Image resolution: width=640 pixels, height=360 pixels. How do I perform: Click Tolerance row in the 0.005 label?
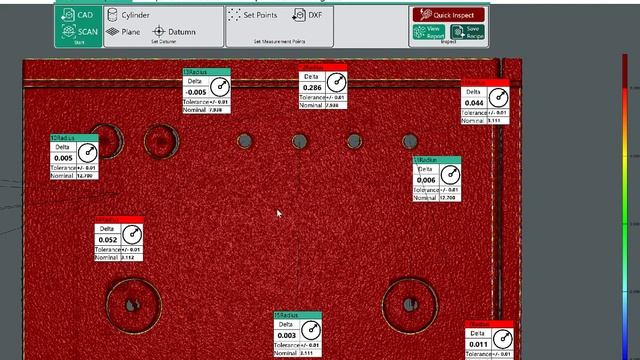[x=74, y=168]
